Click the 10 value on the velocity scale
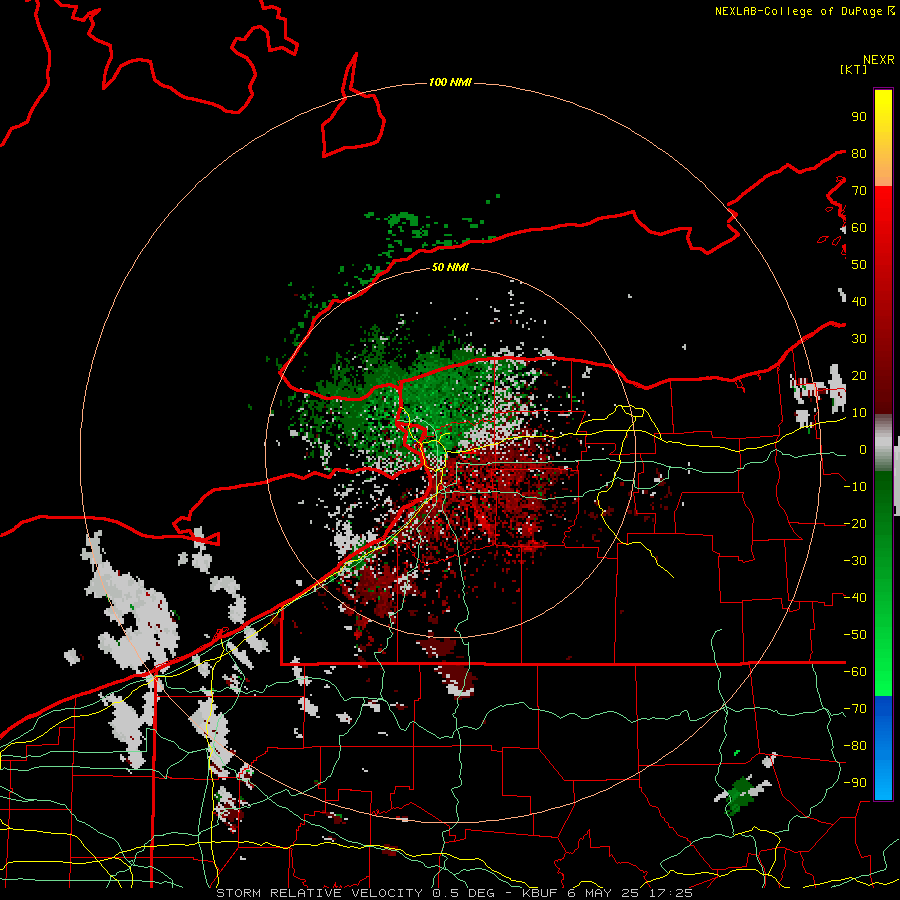 [859, 413]
